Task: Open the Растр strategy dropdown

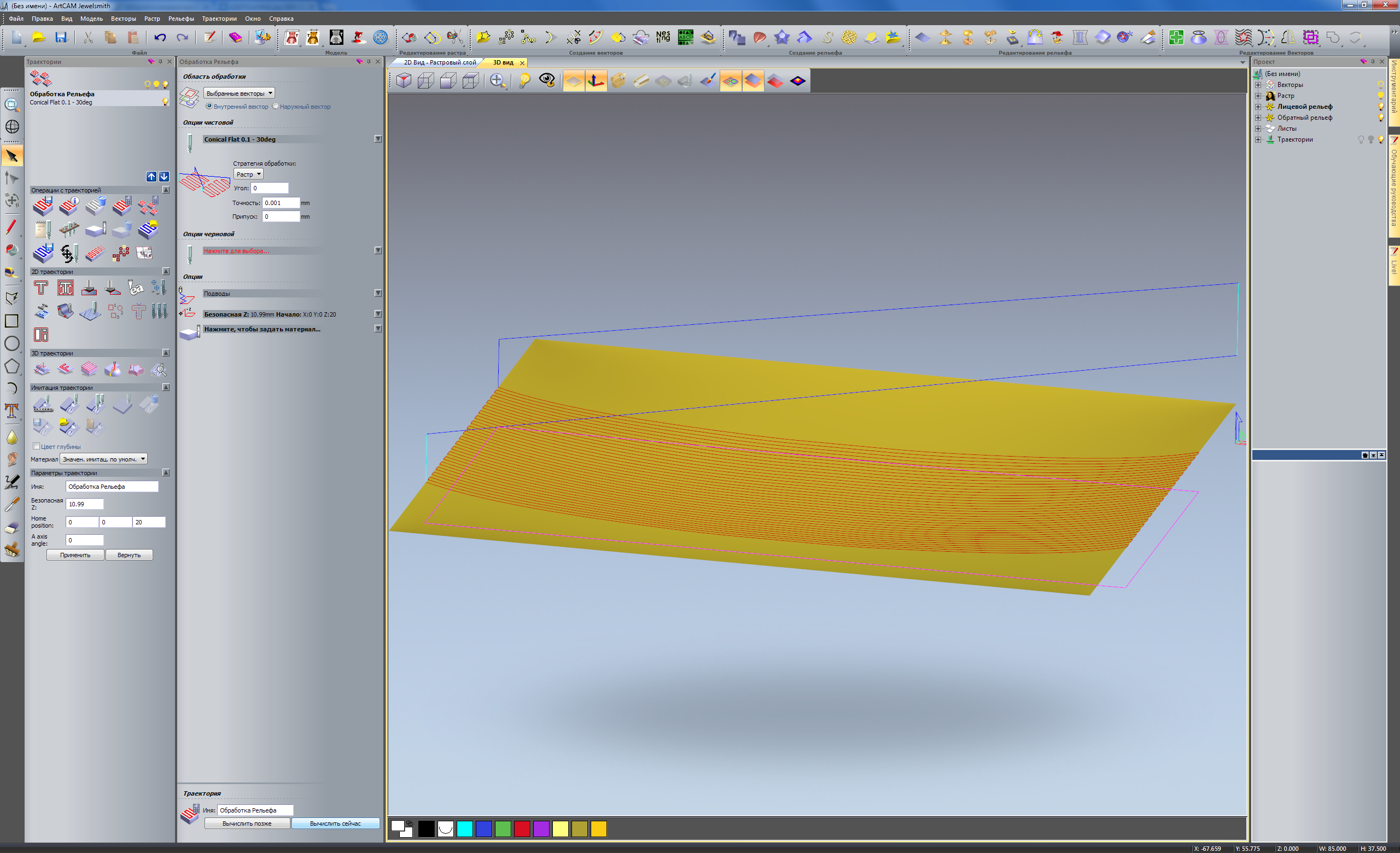Action: click(248, 174)
